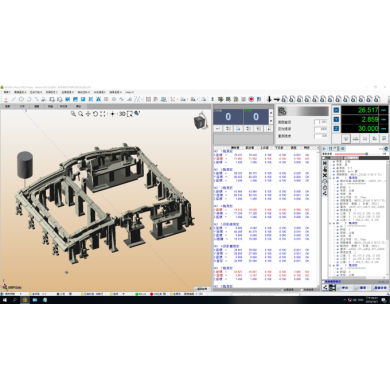Screen dimensions: 390x390
Task: Select the last tab below the main toolbar
Action: 79,106
